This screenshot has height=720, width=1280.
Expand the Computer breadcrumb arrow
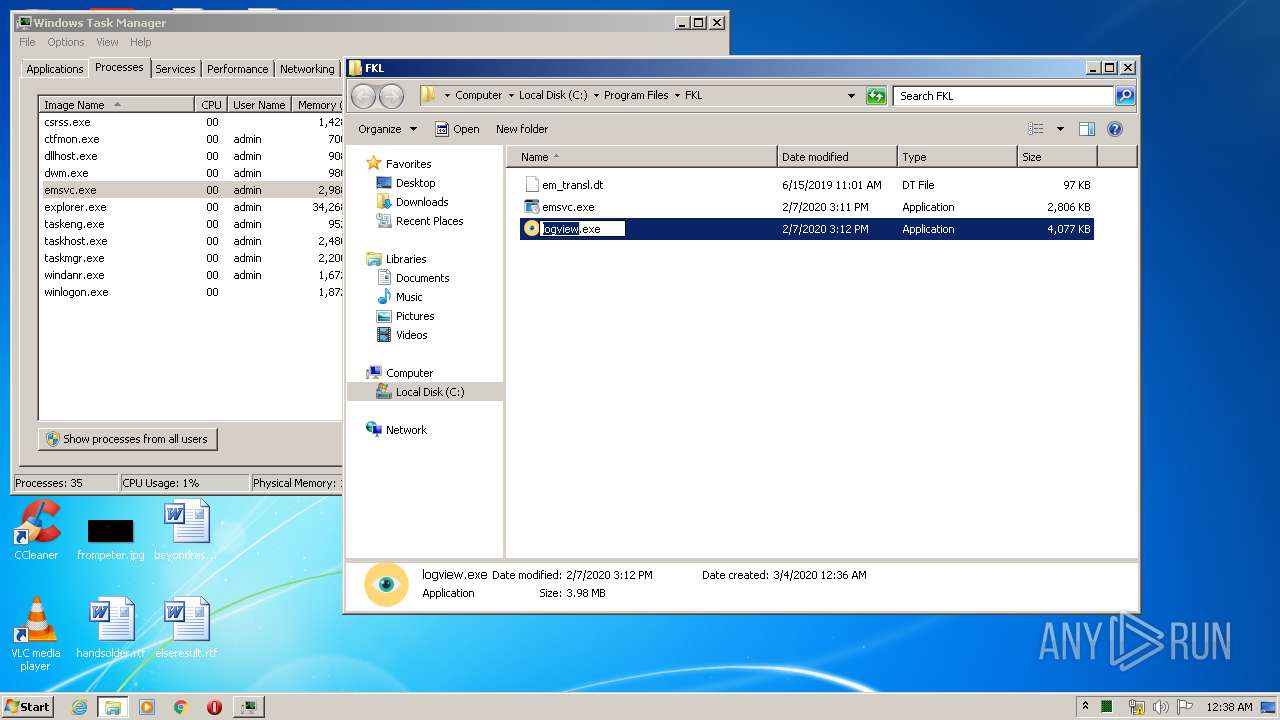(511, 96)
